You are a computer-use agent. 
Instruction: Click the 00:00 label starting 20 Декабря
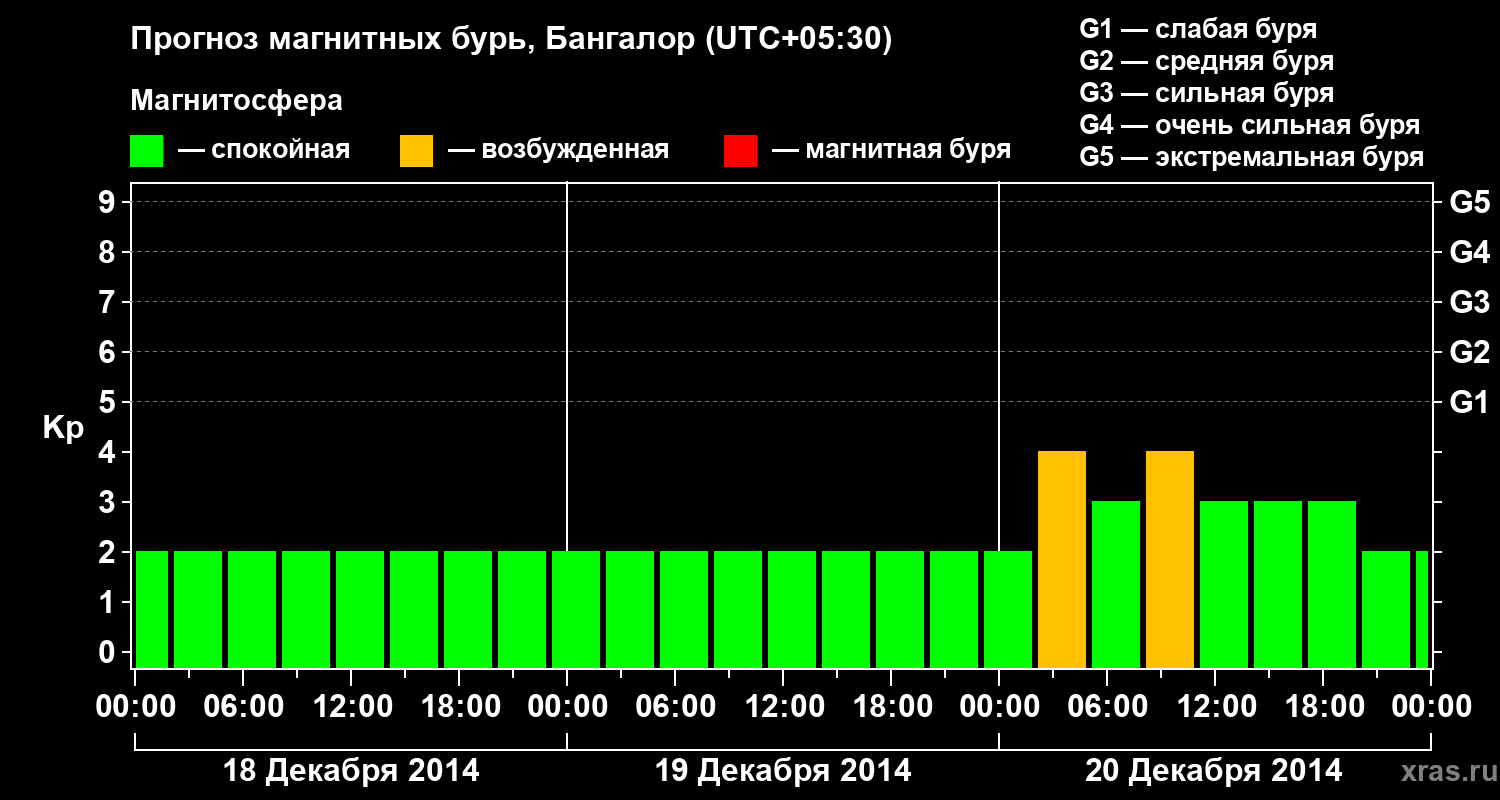999,707
